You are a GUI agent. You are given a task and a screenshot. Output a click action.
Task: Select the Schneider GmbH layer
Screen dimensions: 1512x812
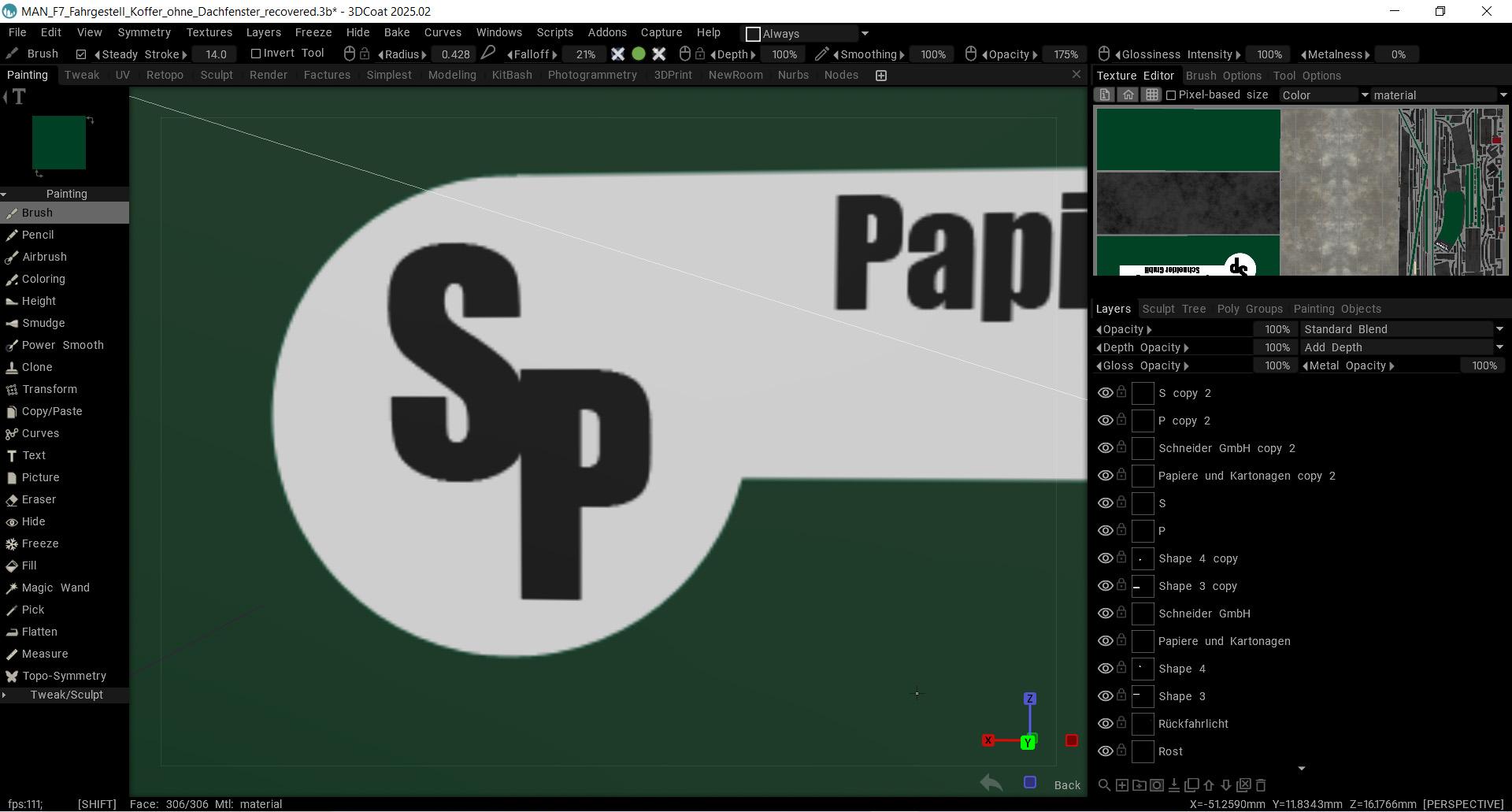pos(1204,614)
